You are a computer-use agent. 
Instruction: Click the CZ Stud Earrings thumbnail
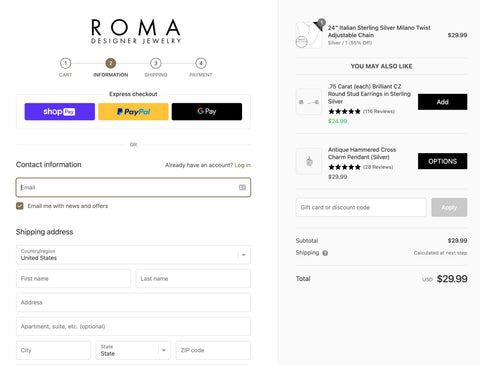pos(309,102)
